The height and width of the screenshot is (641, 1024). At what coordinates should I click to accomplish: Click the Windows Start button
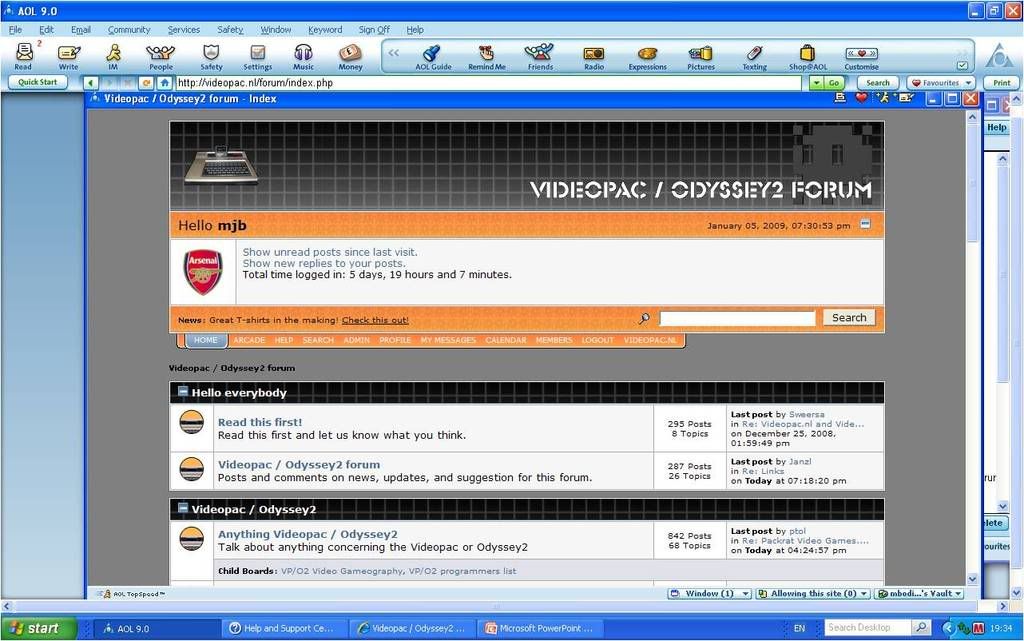tap(38, 628)
